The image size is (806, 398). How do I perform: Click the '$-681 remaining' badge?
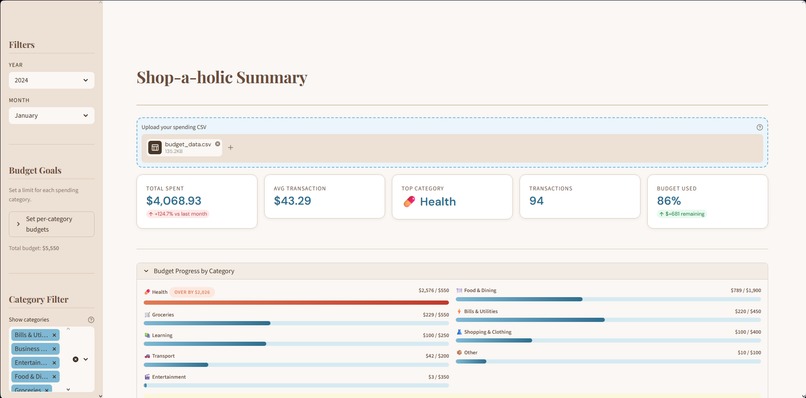682,214
